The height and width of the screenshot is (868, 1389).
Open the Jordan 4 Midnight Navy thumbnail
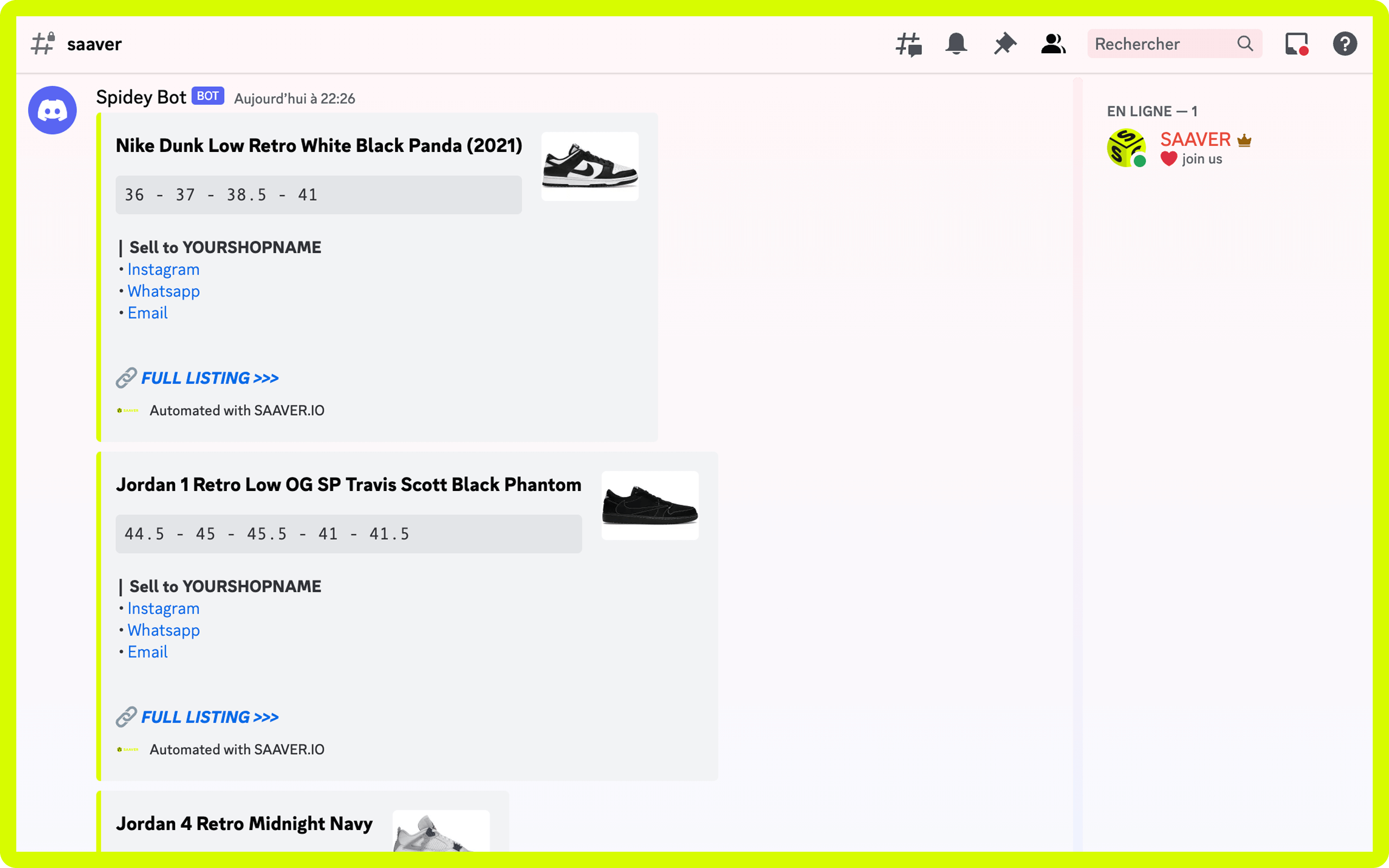441,831
